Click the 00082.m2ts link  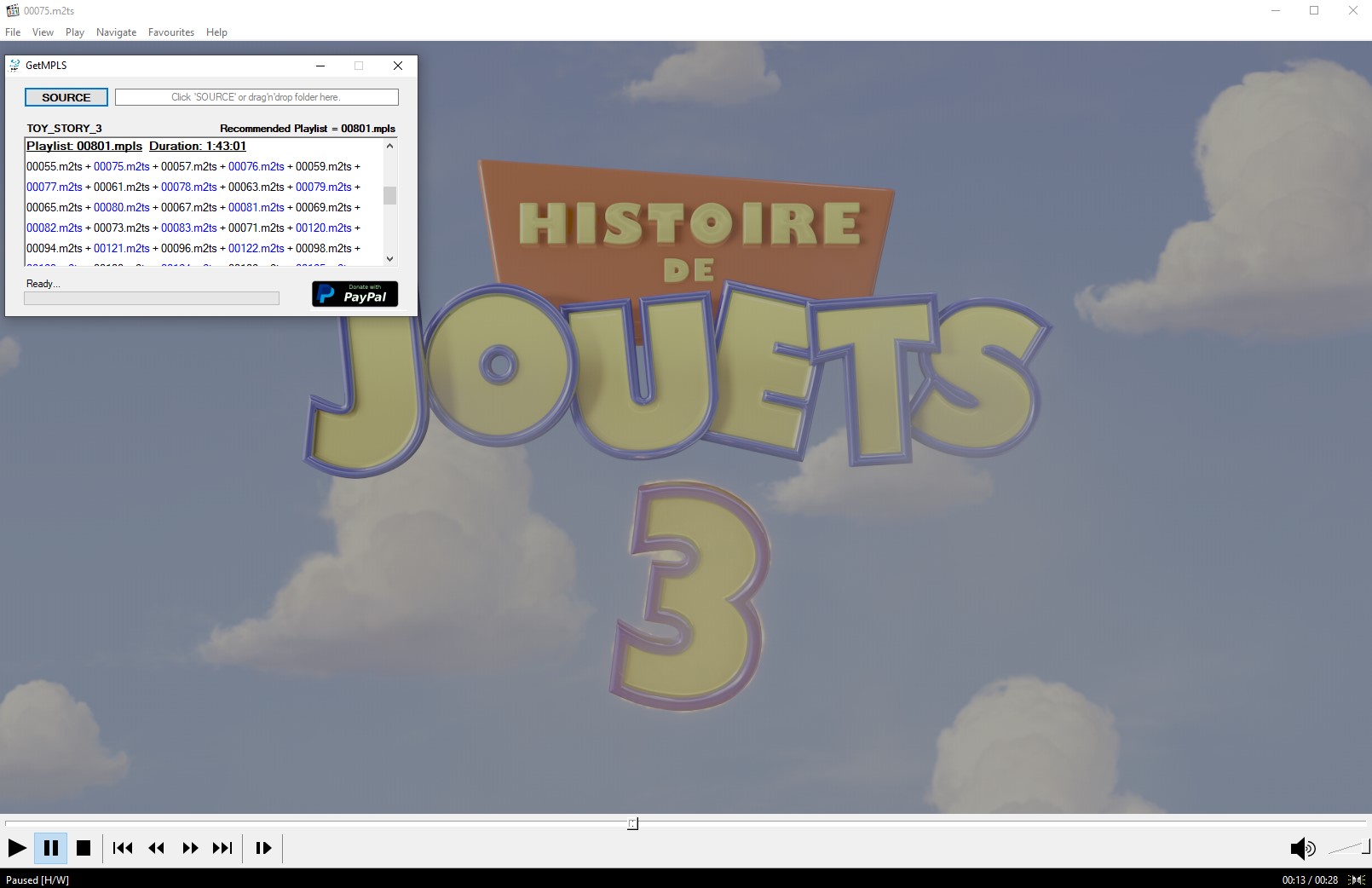(x=55, y=228)
